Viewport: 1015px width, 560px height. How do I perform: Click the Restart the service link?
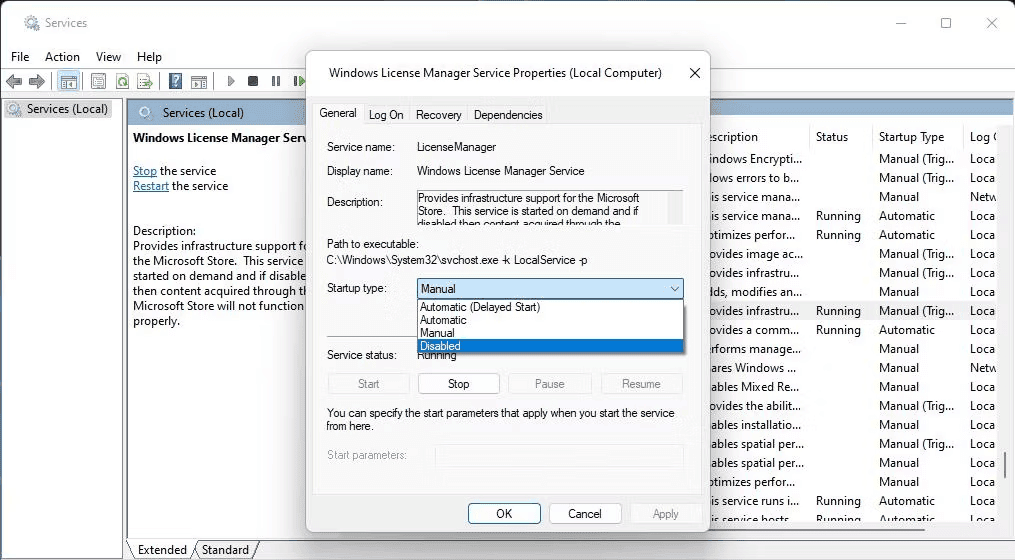pyautogui.click(x=151, y=186)
